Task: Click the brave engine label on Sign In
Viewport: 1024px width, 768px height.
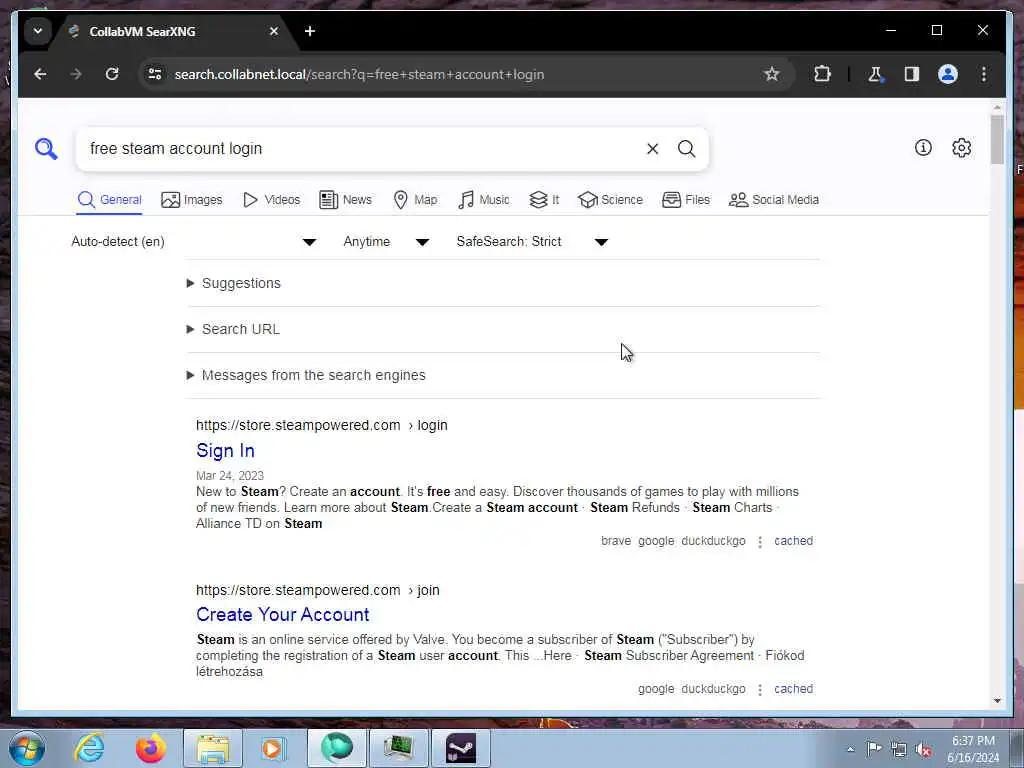Action: coord(616,541)
